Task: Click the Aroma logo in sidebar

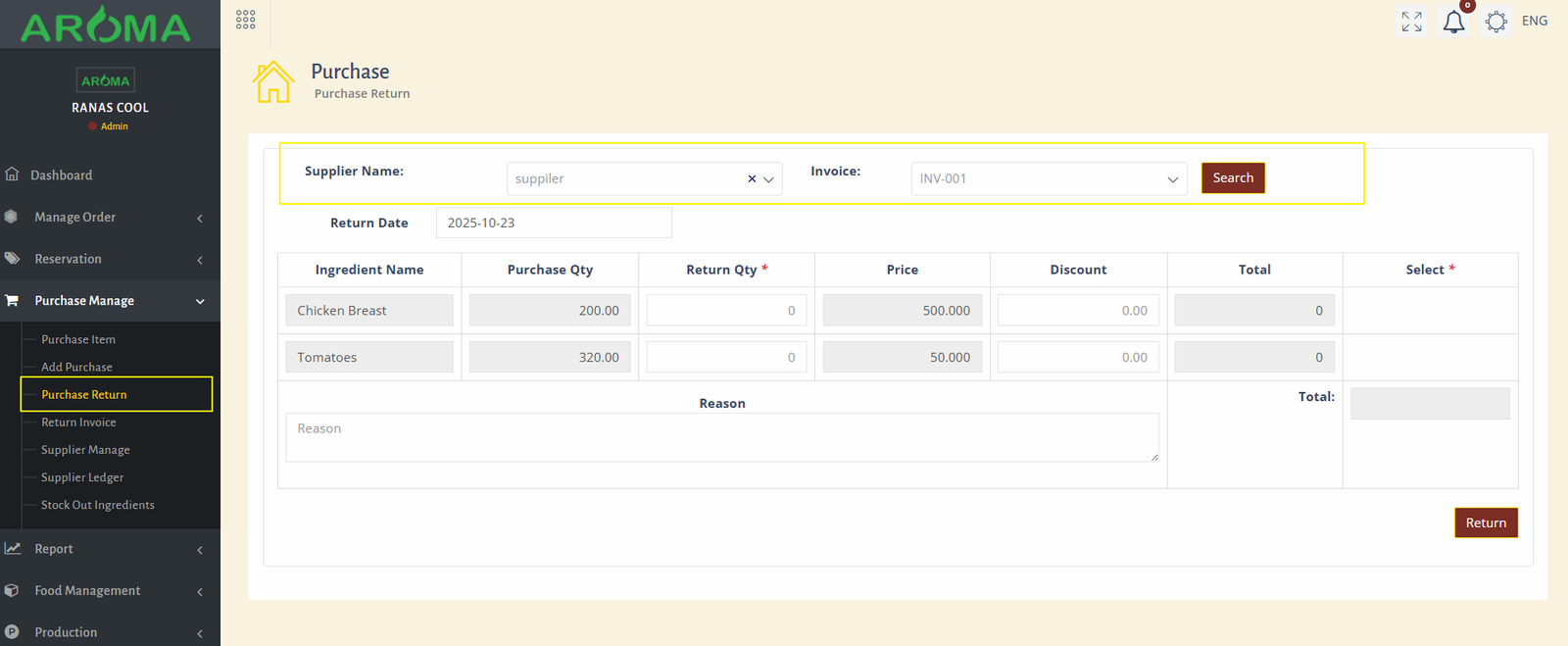Action: point(106,27)
